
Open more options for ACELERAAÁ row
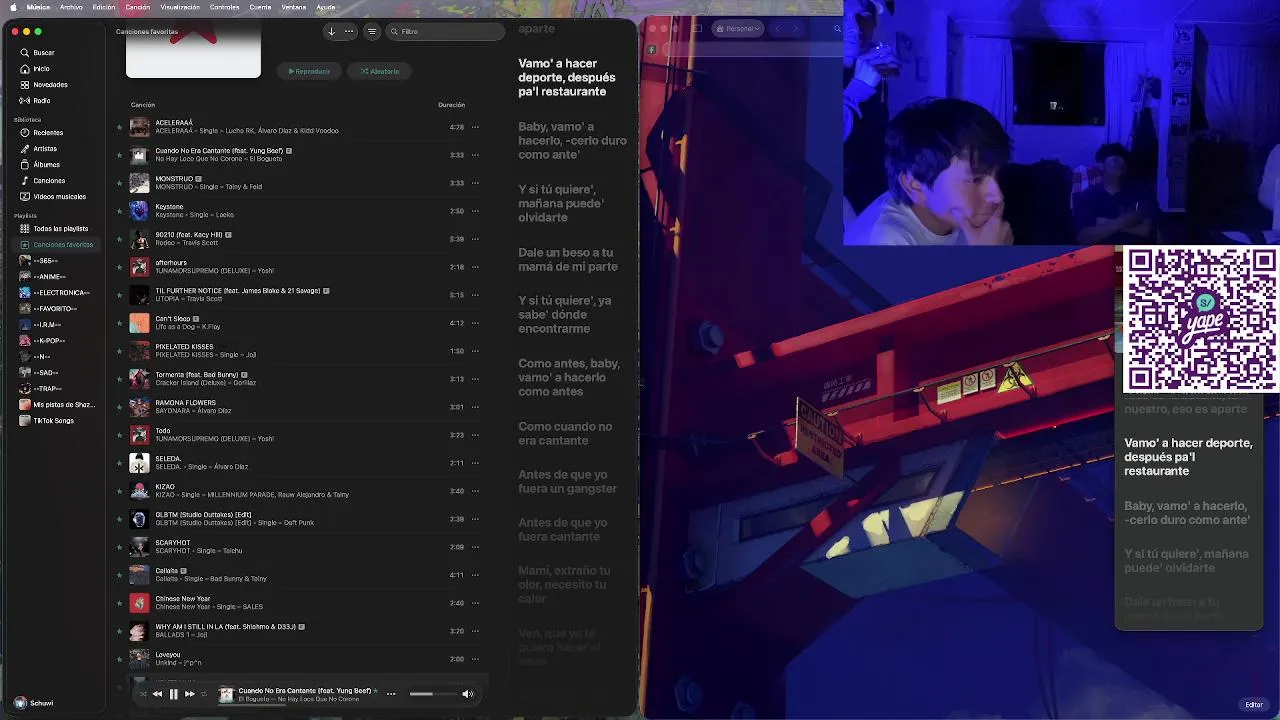coord(475,127)
